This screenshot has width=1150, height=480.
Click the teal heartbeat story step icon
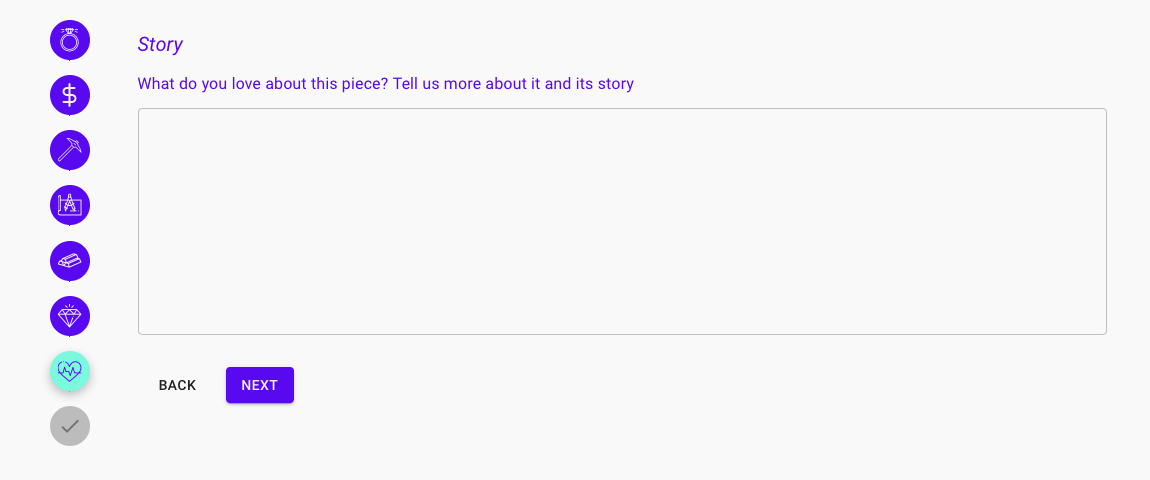tap(70, 371)
